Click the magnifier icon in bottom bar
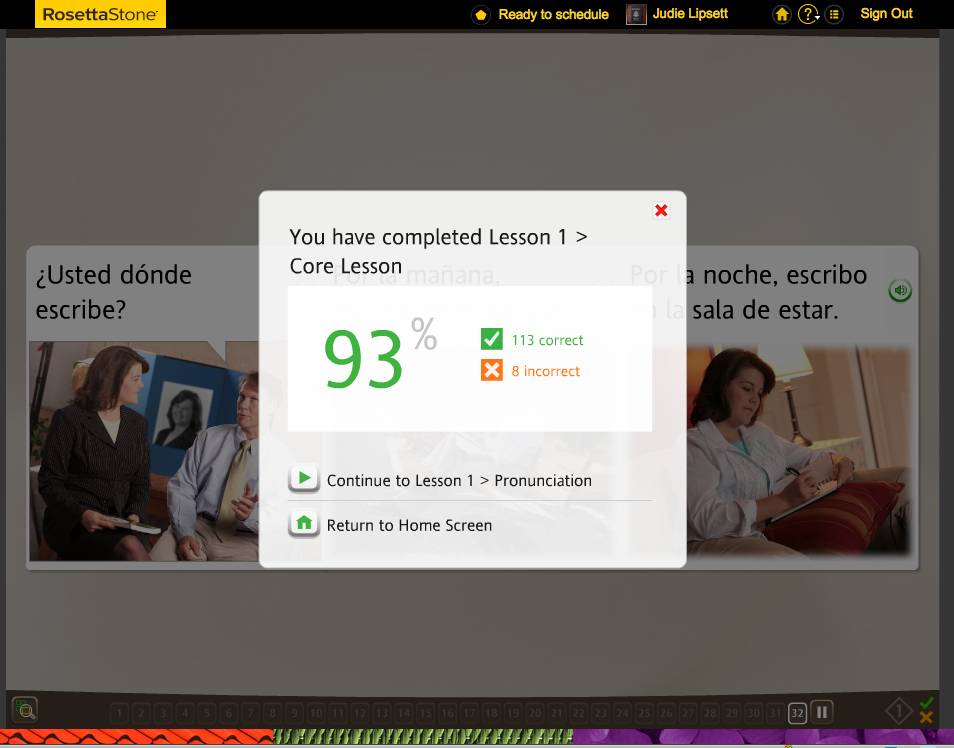The width and height of the screenshot is (954, 748). [x=25, y=710]
